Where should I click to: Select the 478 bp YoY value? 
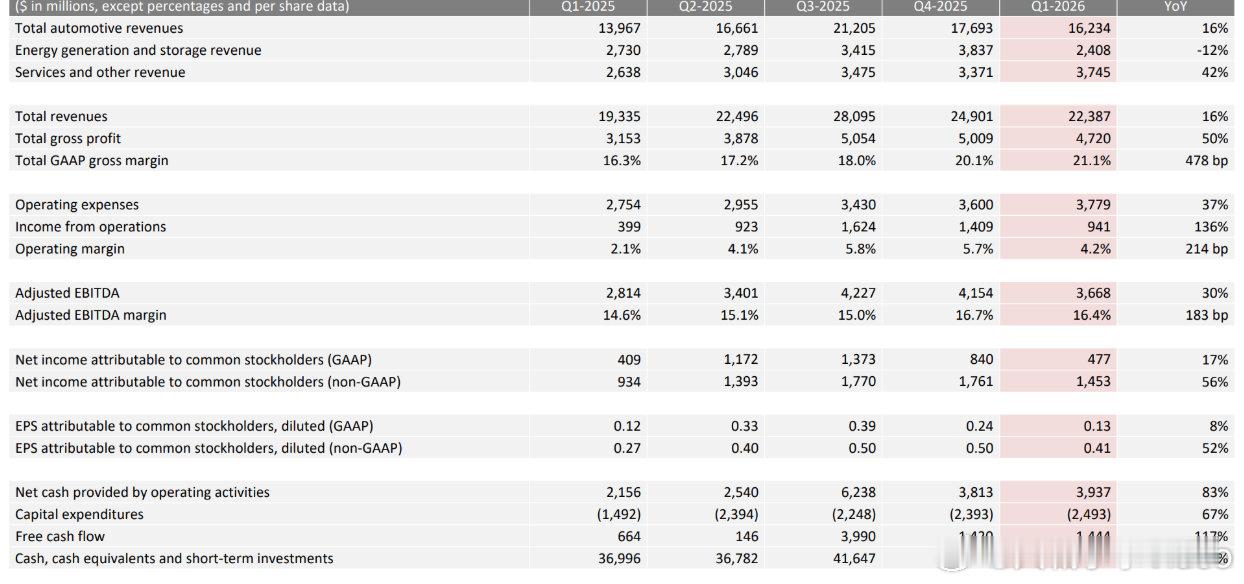[x=1206, y=161]
